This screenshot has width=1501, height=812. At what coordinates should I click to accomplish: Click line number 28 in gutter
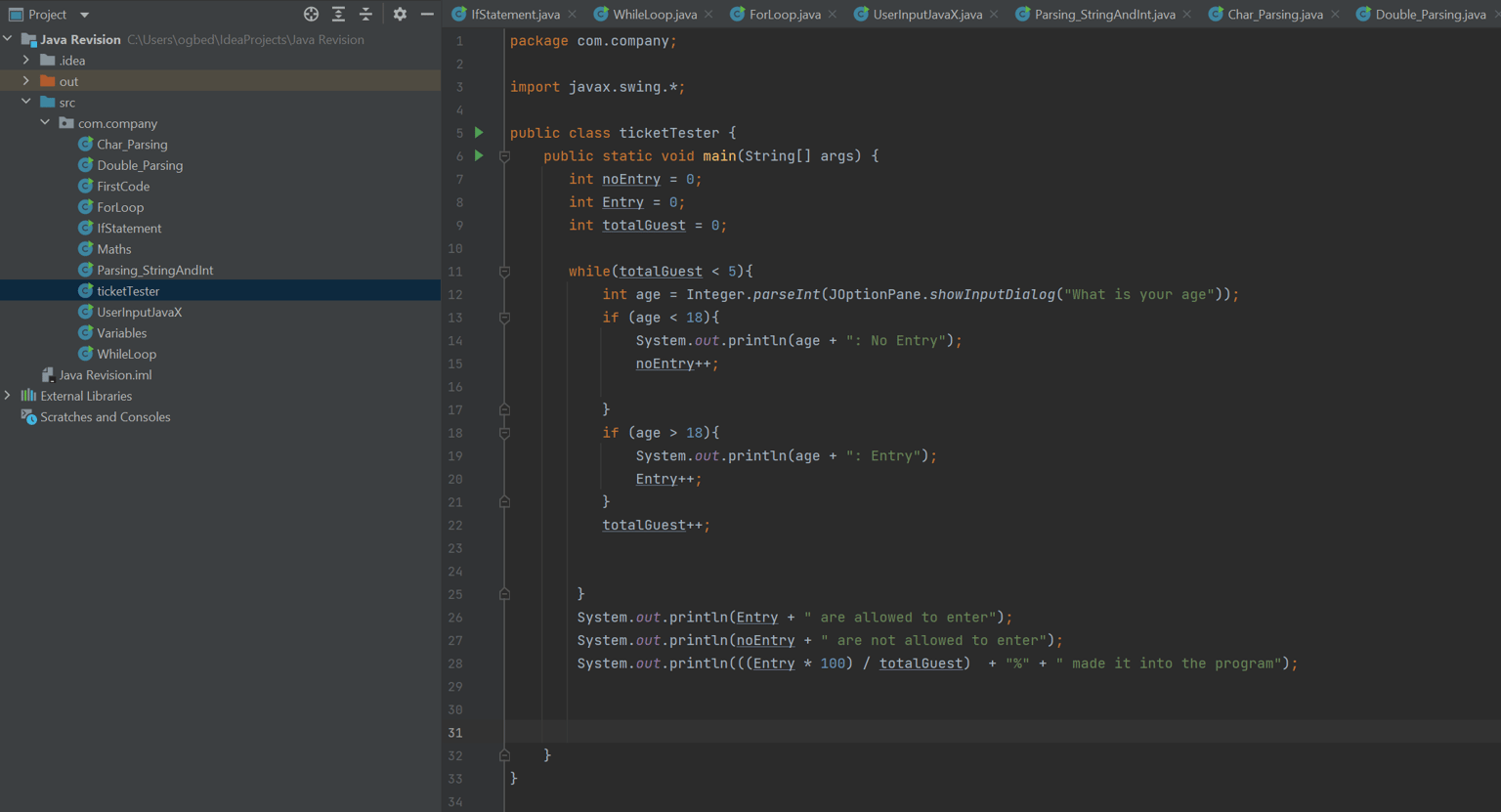(x=455, y=663)
